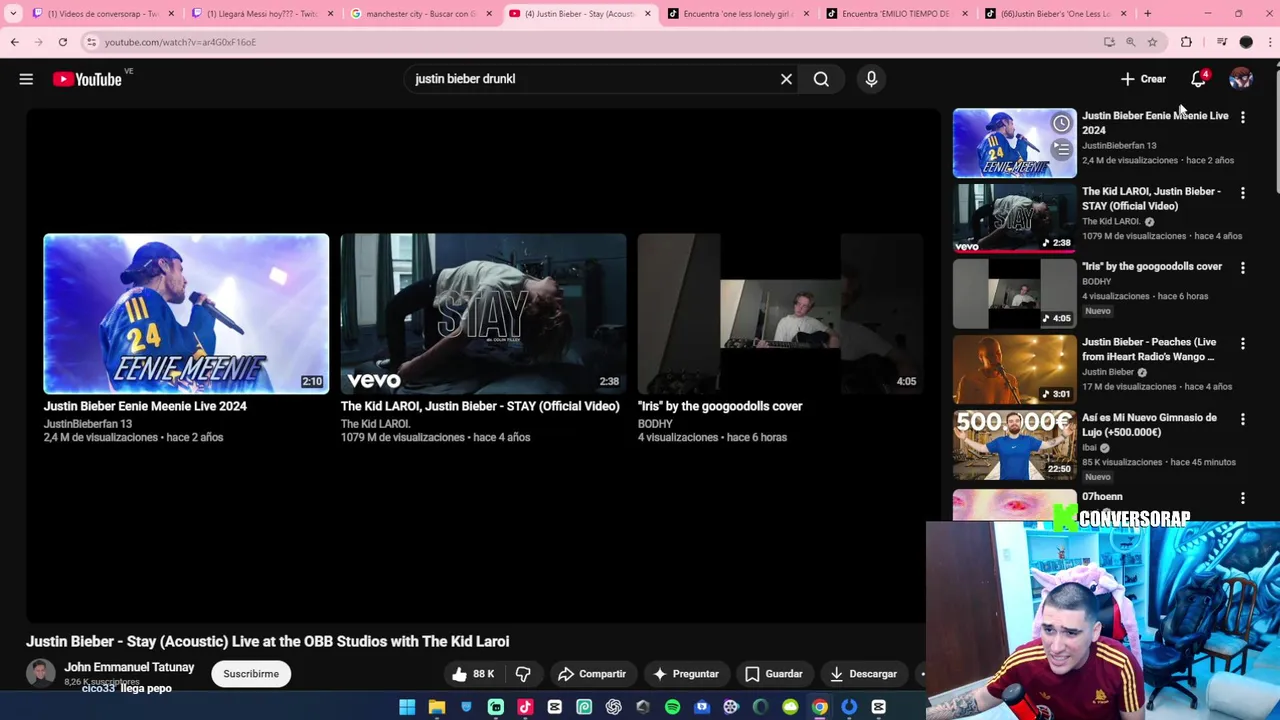Subscribe to John Emmanuel Tatunay
Viewport: 1280px width, 720px height.
click(251, 674)
